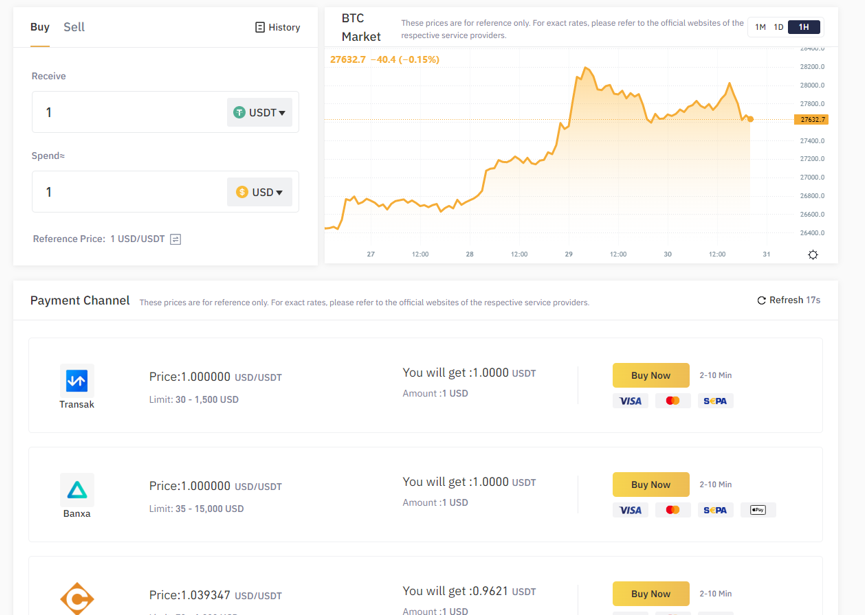Screen dimensions: 865x616
Task: Click Buy Now for Transak
Action: pyautogui.click(x=651, y=376)
